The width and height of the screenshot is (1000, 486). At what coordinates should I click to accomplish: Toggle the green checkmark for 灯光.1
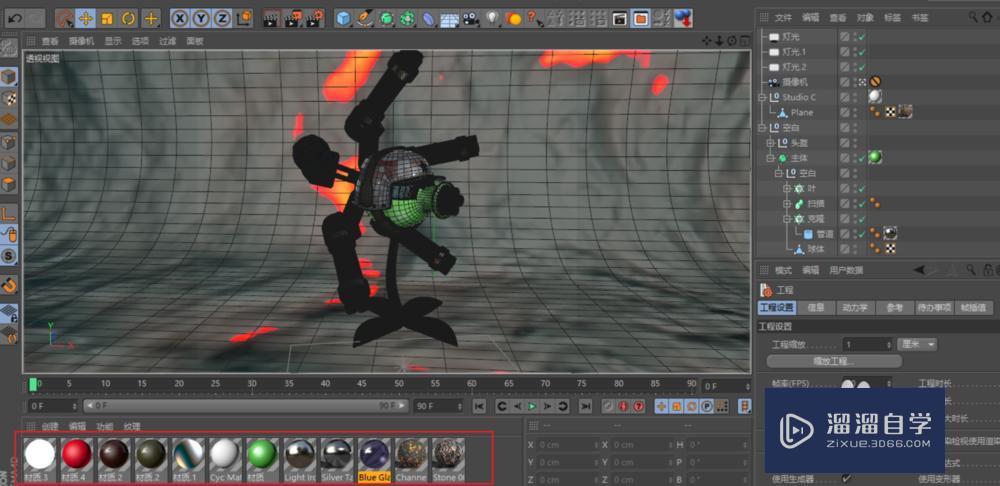tap(860, 51)
